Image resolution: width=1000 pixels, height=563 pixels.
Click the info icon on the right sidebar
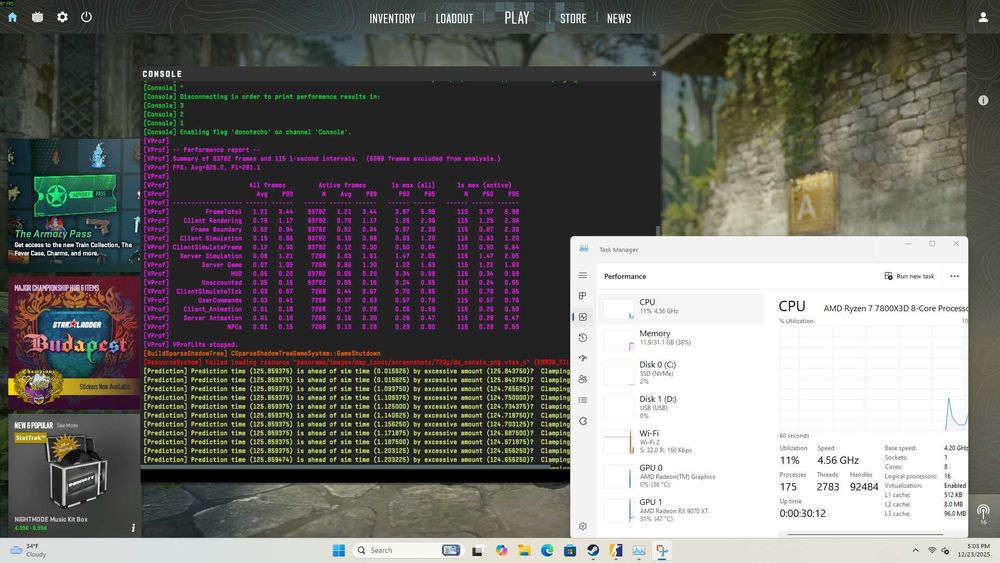pyautogui.click(x=983, y=100)
